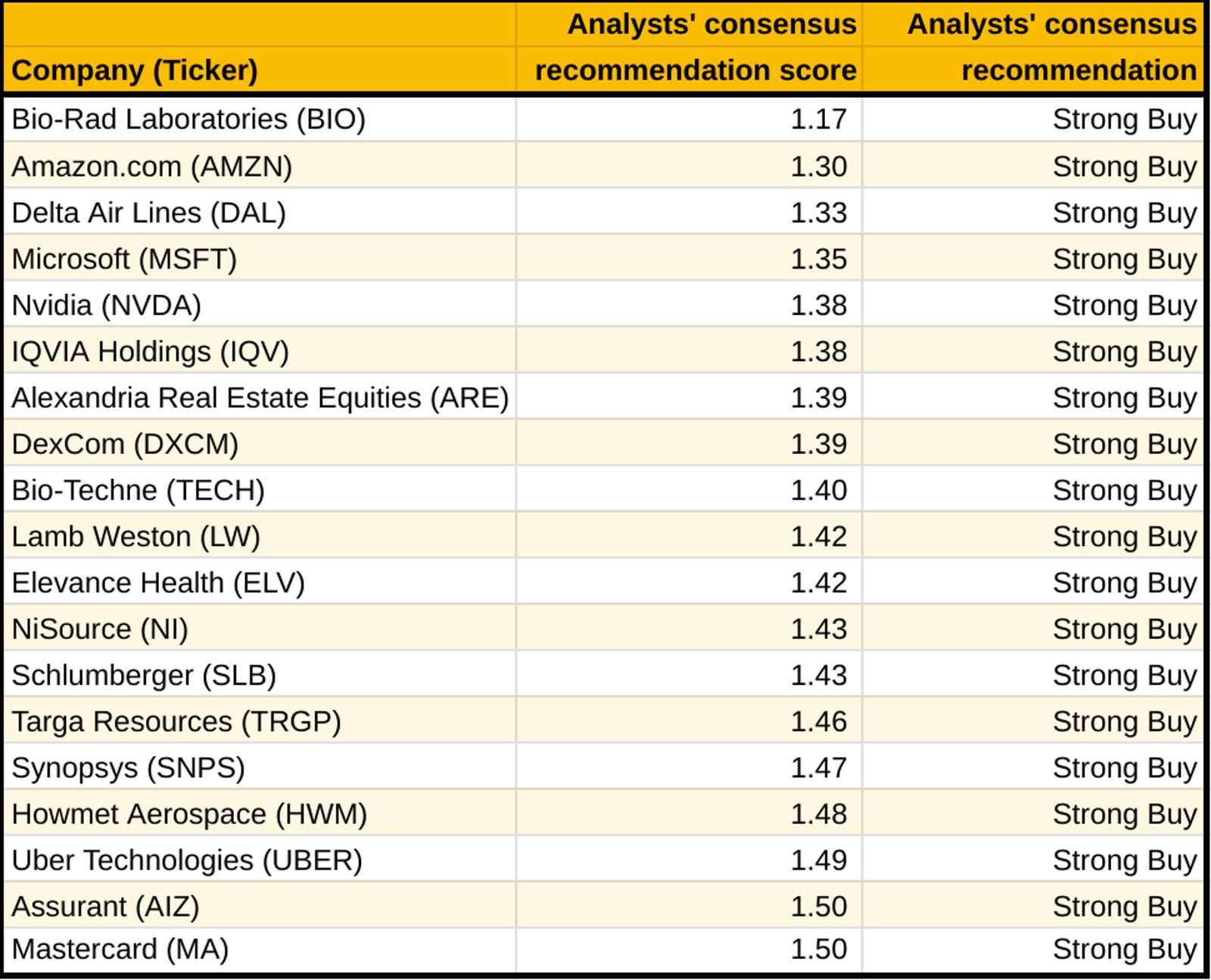Click the Company (Ticker) column header
Viewport: 1211px width, 980px height.
(x=135, y=70)
